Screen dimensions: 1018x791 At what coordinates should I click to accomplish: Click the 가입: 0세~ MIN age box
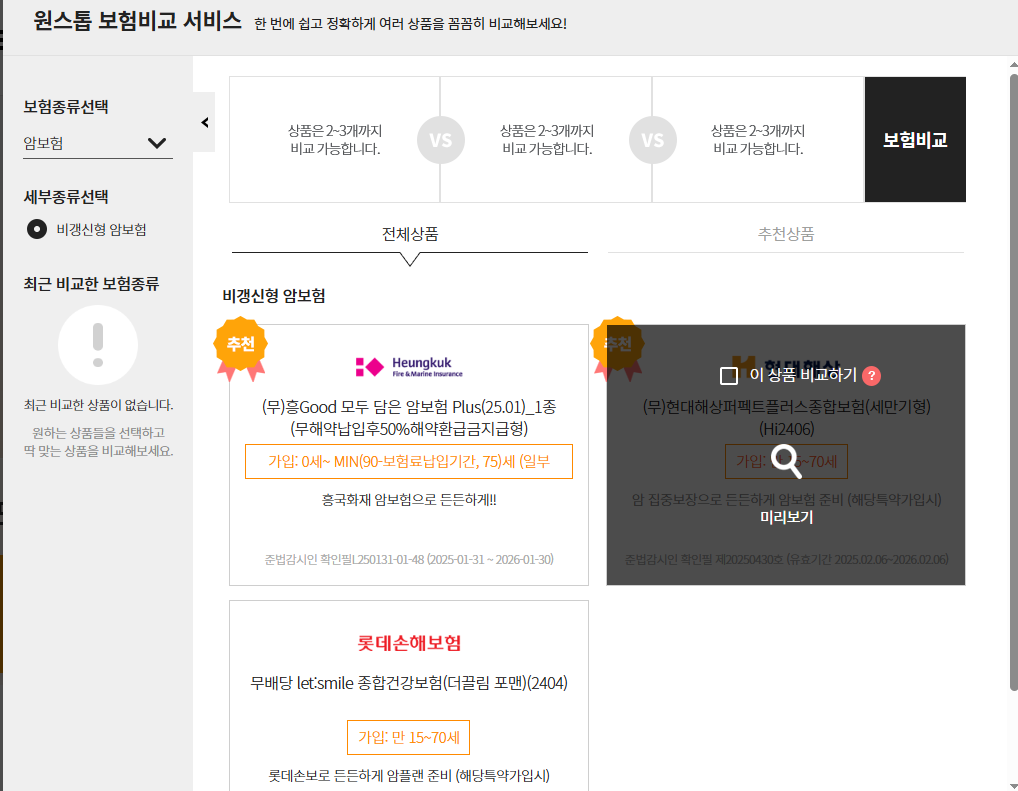409,461
